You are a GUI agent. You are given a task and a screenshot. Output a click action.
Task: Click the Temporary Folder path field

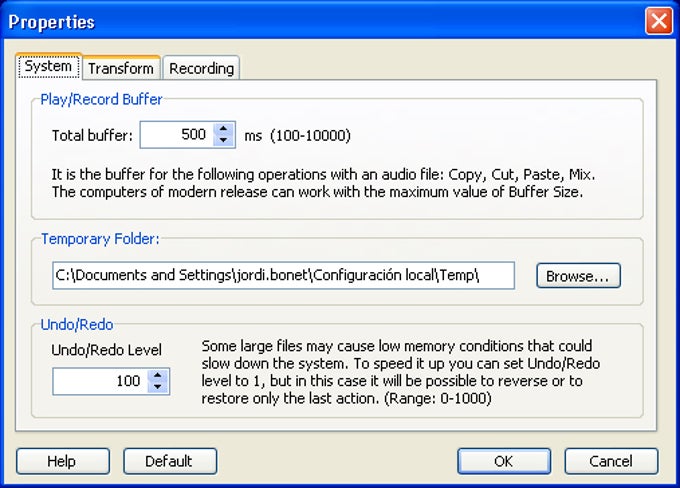tap(283, 275)
